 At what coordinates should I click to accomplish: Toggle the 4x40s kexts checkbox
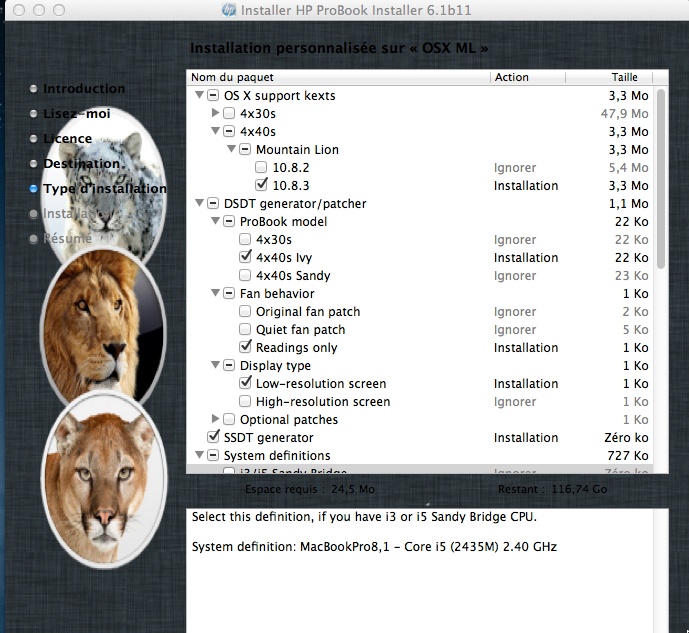[229, 131]
